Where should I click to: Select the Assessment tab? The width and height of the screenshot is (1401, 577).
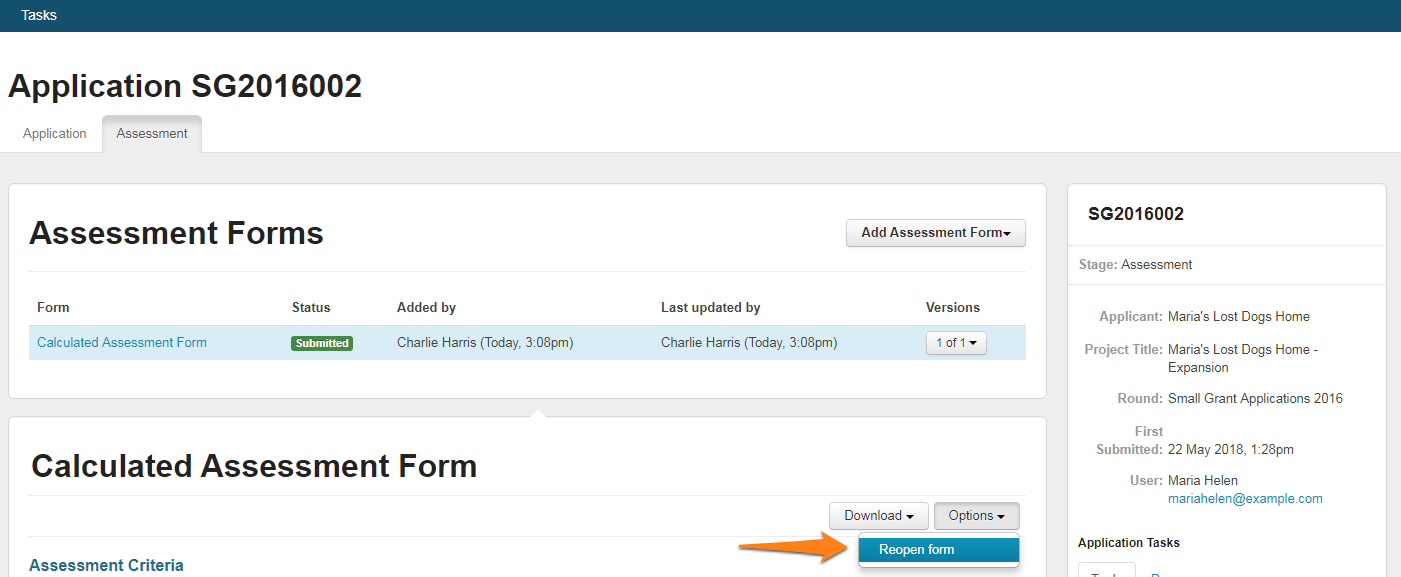[x=152, y=133]
